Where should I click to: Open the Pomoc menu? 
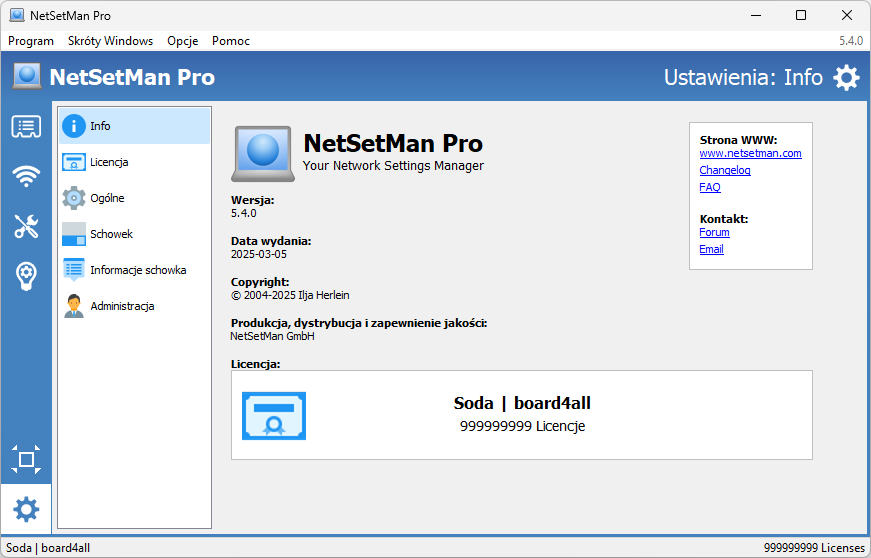coord(231,41)
